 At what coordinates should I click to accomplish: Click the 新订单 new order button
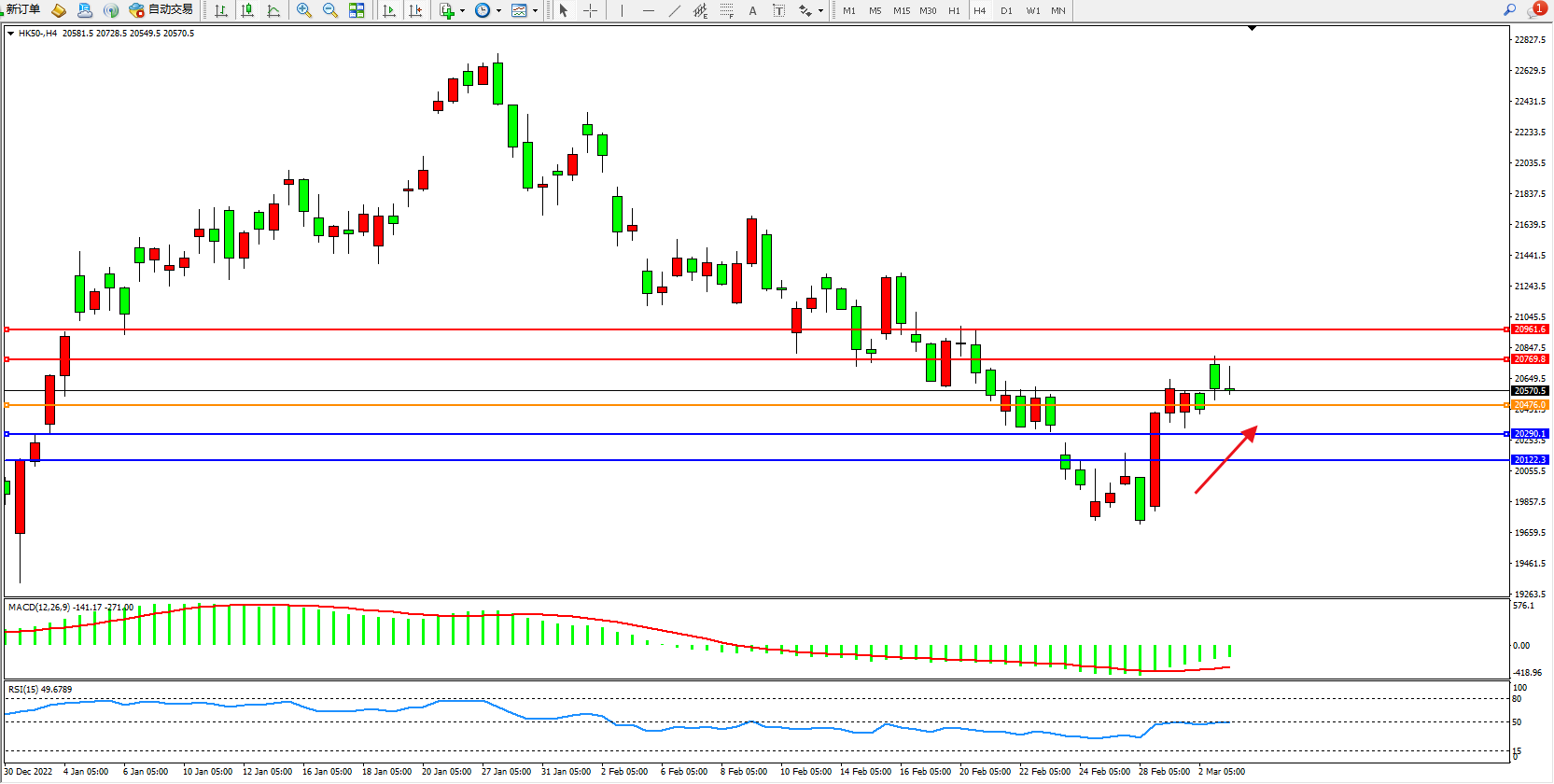(x=22, y=9)
